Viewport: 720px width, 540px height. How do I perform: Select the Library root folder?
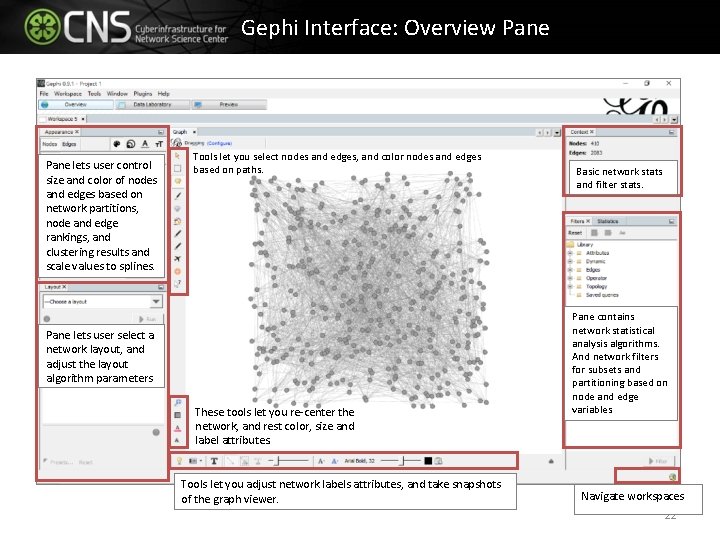[x=581, y=245]
